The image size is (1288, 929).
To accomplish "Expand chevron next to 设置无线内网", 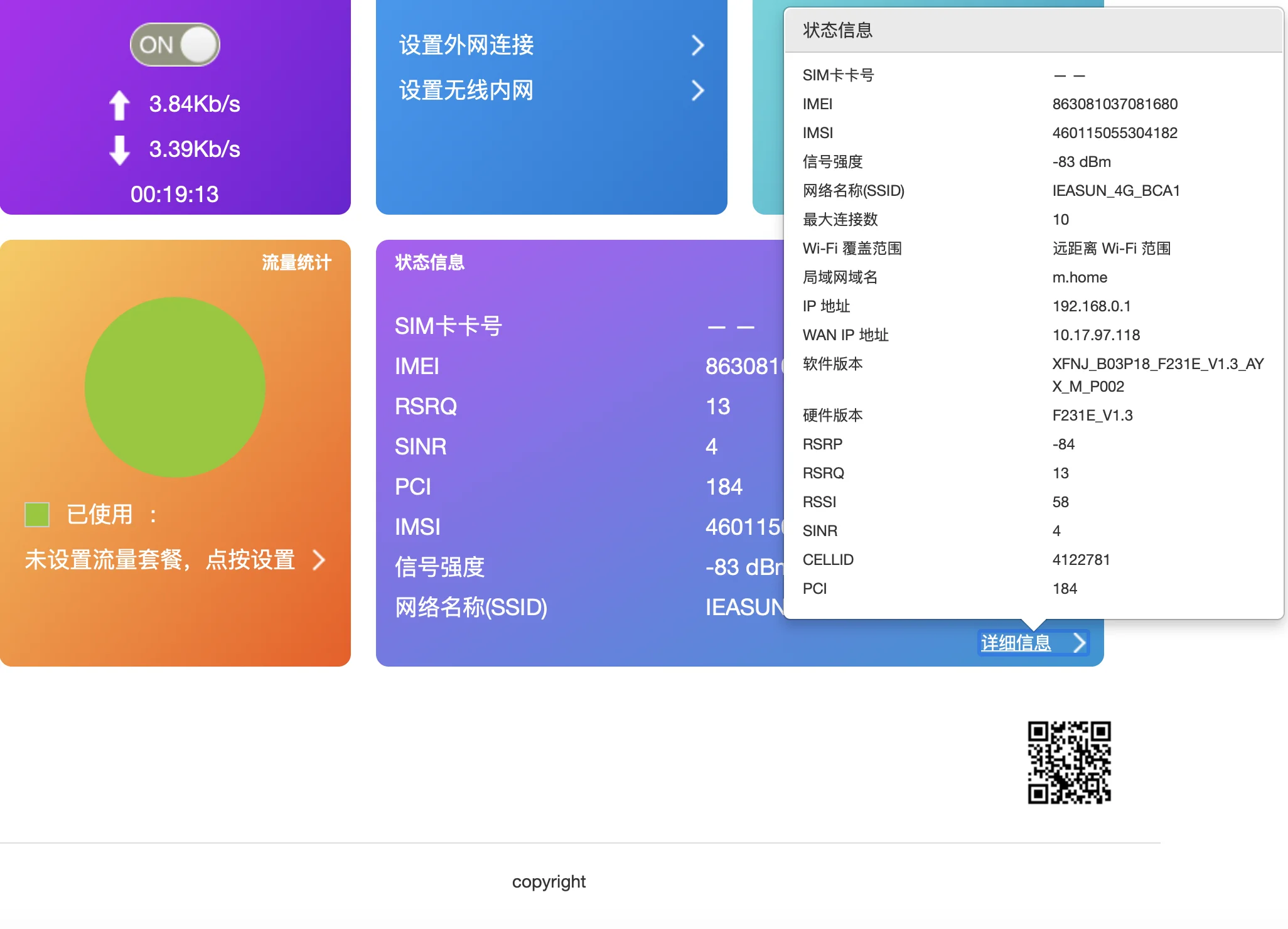I will pos(697,90).
